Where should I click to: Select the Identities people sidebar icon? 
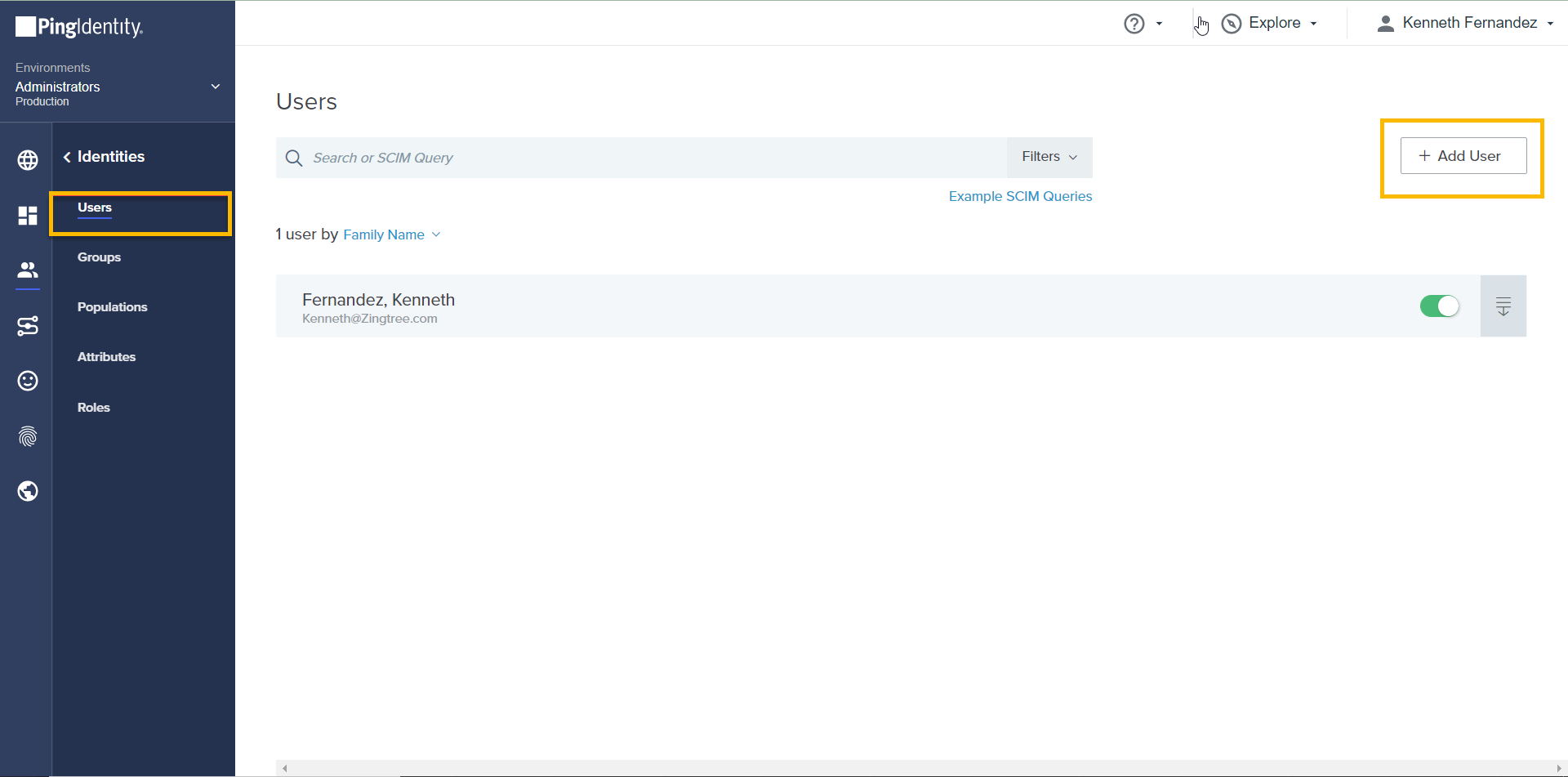pos(28,269)
